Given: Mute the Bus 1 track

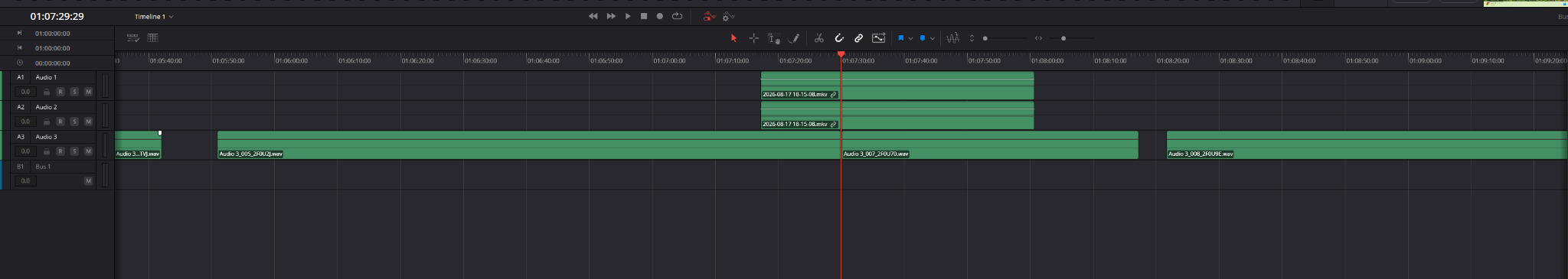Looking at the screenshot, I should 88,181.
